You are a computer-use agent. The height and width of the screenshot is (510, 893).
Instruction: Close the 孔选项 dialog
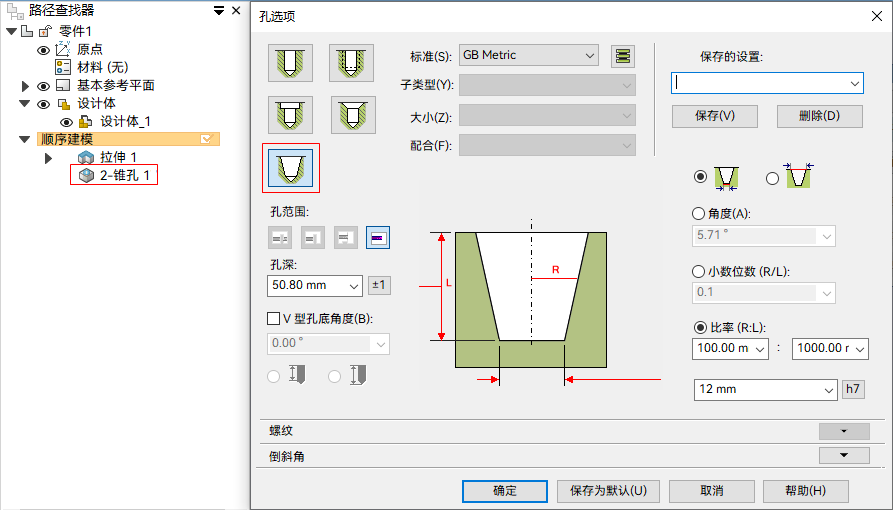tap(877, 16)
